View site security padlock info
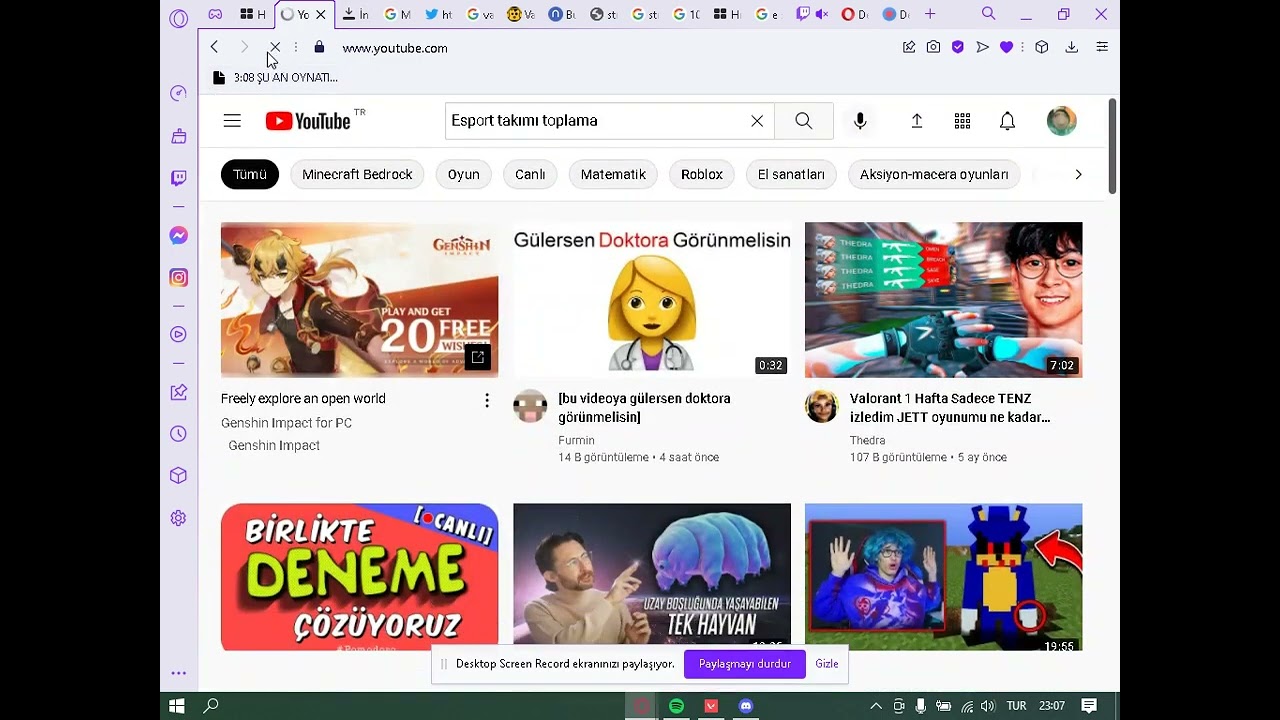Viewport: 1280px width, 720px height. (x=319, y=47)
